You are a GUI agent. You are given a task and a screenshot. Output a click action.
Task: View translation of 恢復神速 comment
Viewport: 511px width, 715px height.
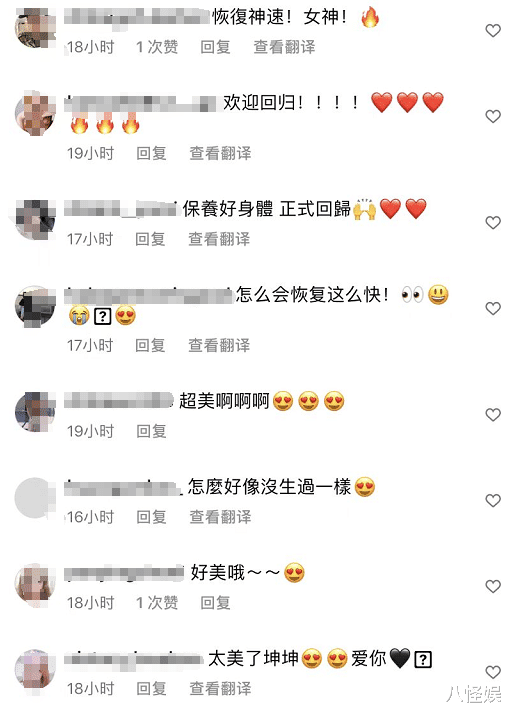284,47
